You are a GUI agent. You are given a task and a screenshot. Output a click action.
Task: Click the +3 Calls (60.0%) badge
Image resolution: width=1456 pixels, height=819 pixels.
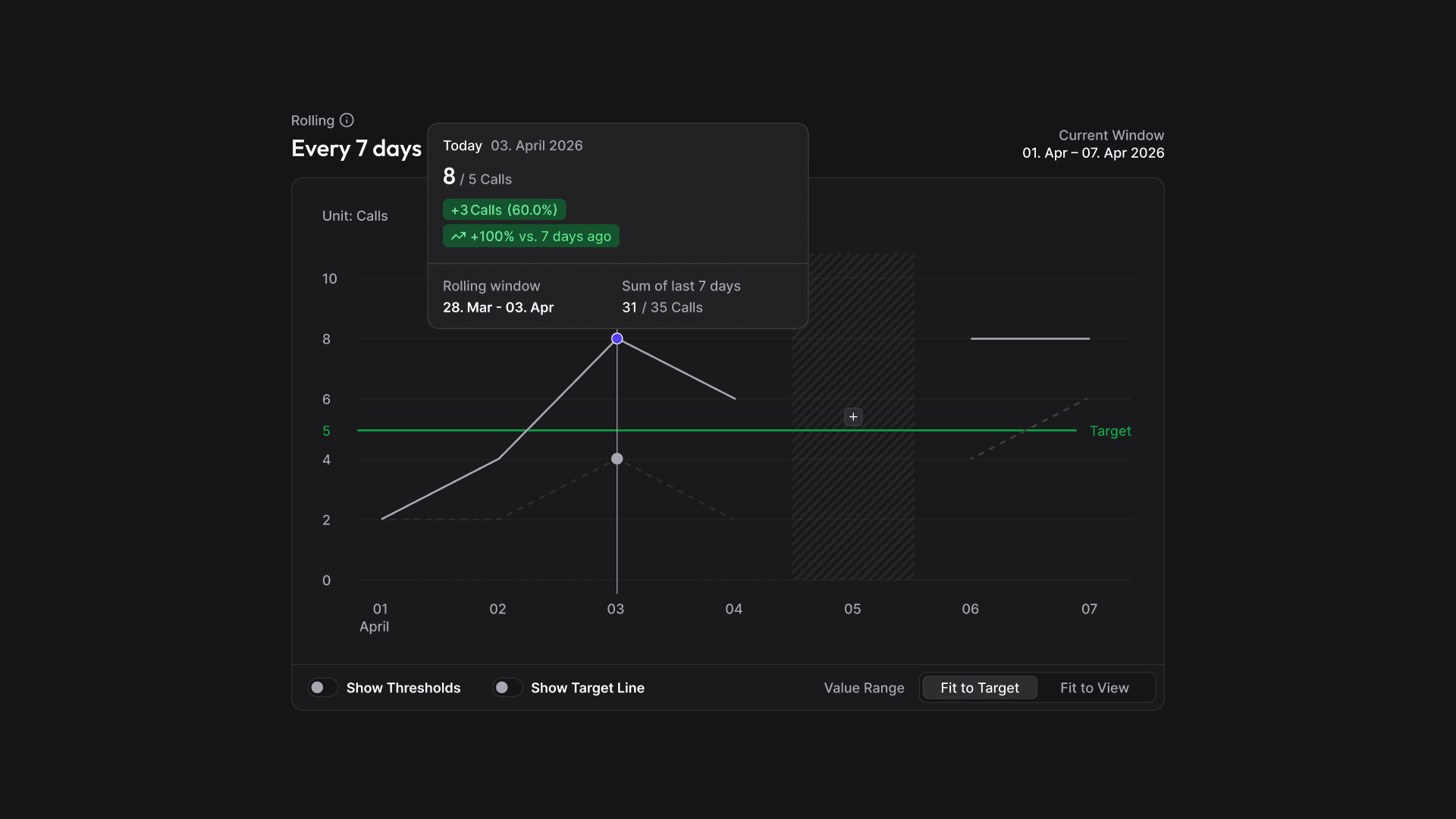[x=504, y=210]
